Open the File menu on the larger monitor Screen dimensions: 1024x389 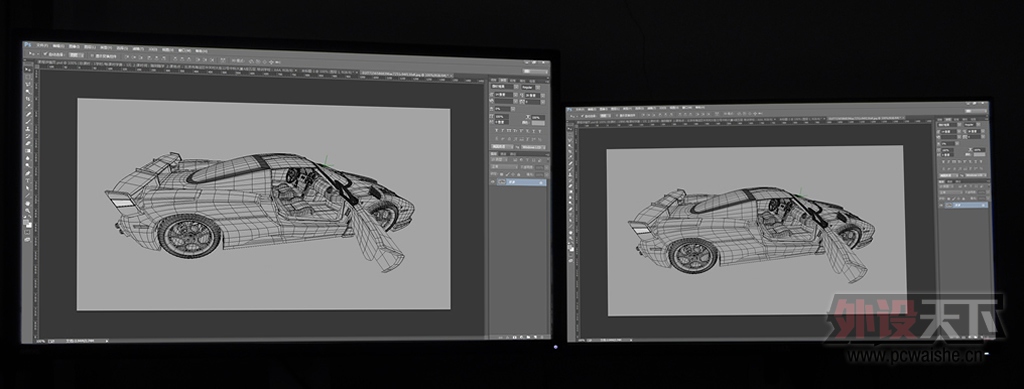tap(42, 45)
